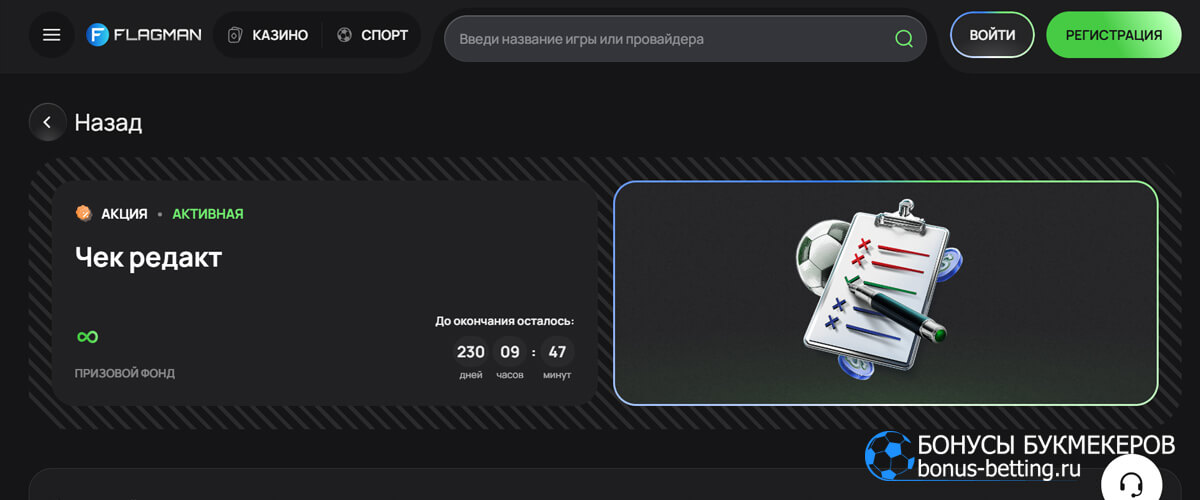
Task: Switch to the Спорт section
Action: pos(384,35)
